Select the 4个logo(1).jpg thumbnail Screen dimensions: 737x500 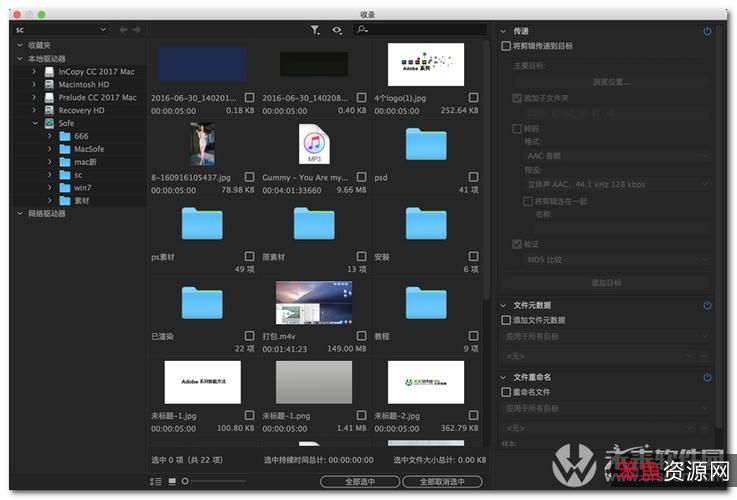(x=426, y=64)
